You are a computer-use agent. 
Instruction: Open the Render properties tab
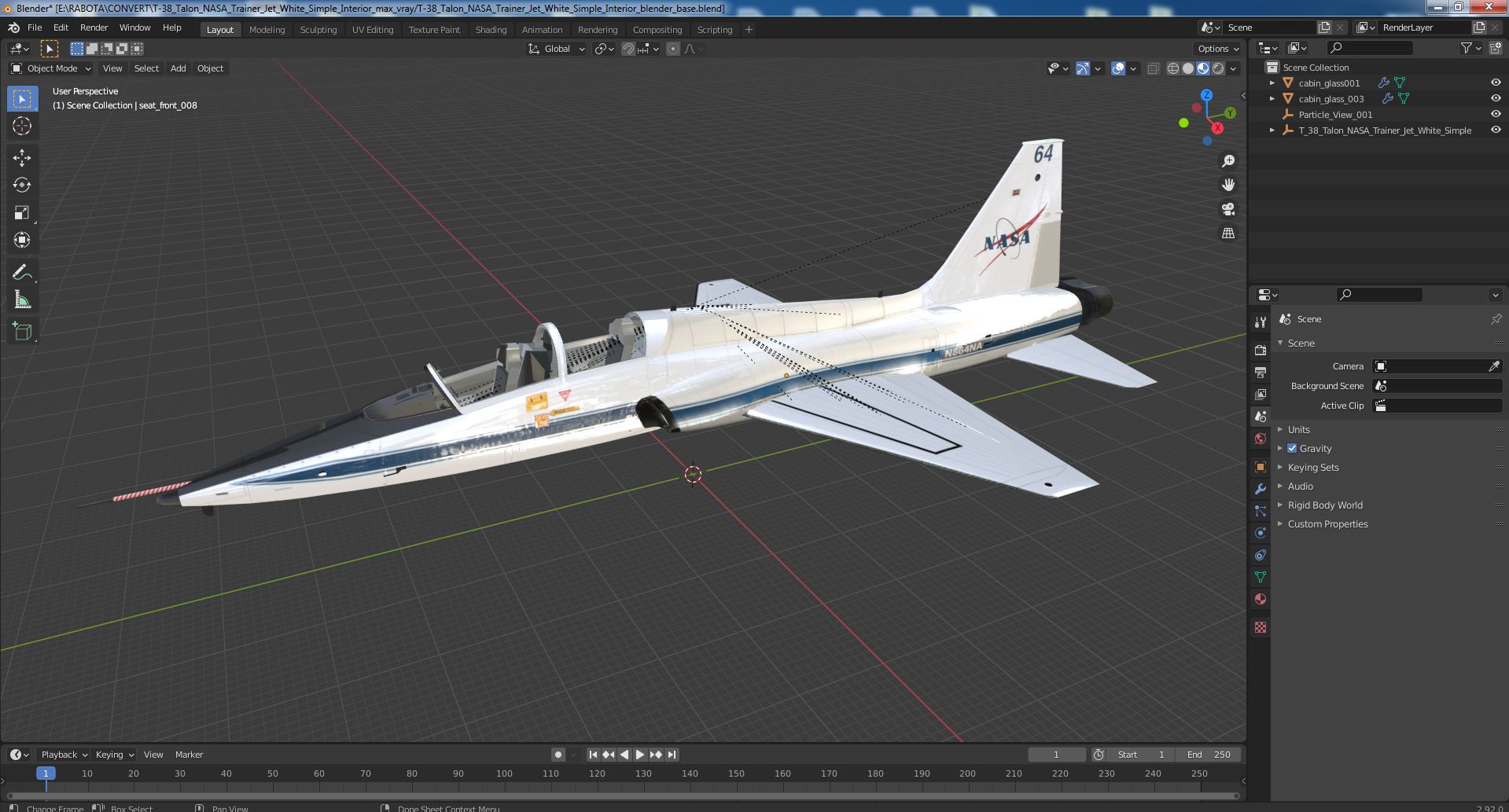[x=1261, y=350]
